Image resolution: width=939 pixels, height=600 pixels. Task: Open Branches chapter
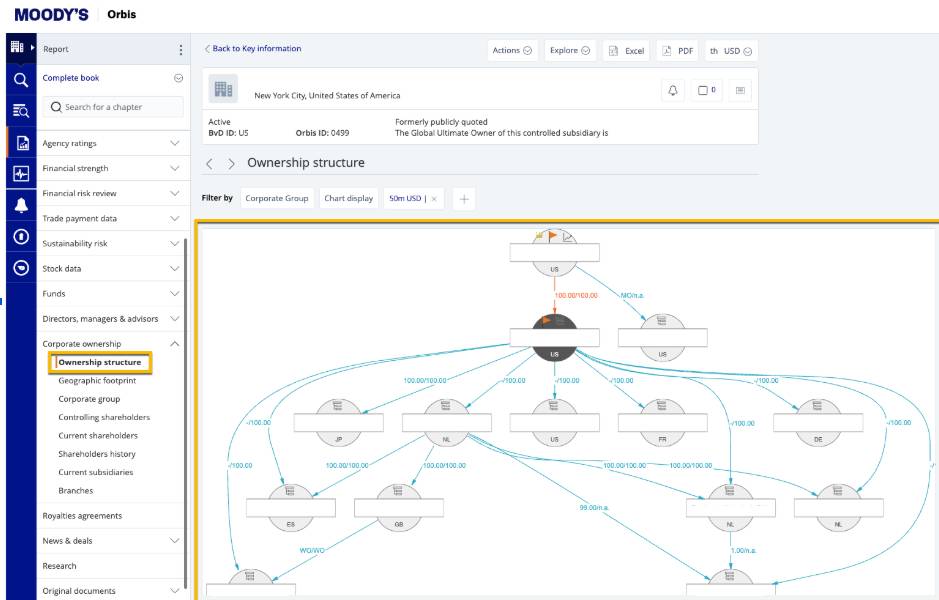pos(75,491)
